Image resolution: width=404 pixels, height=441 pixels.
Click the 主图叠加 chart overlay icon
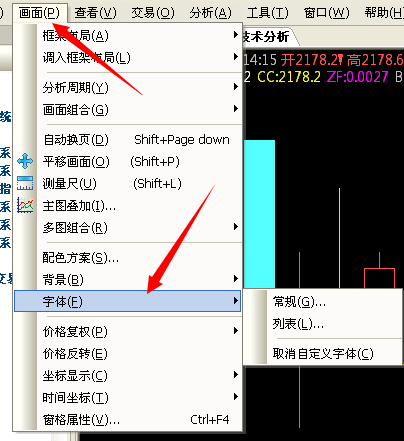coord(25,206)
